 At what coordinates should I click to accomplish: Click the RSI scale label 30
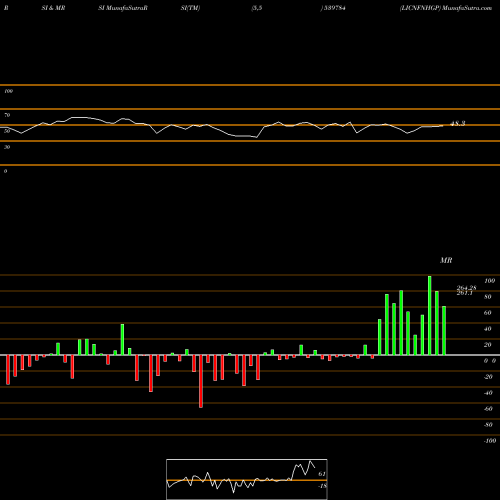[x=7, y=147]
